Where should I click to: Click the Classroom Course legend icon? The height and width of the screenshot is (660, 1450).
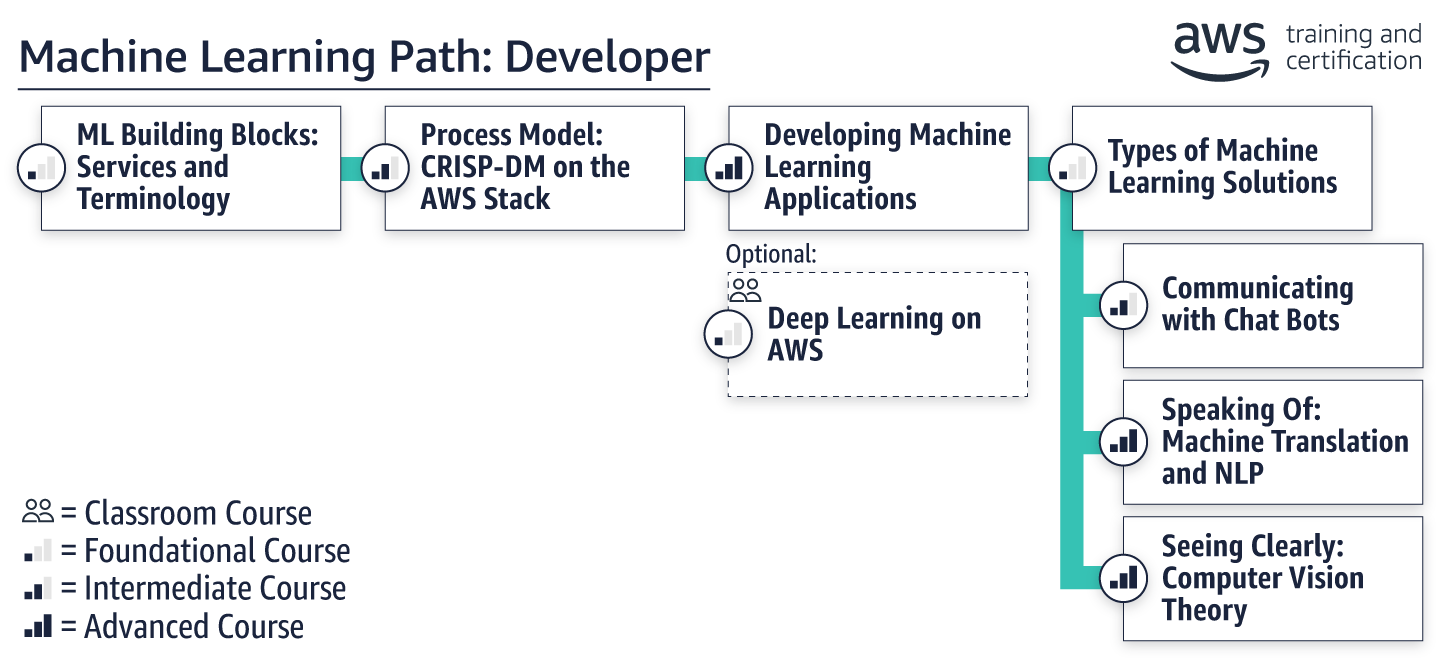[x=38, y=512]
